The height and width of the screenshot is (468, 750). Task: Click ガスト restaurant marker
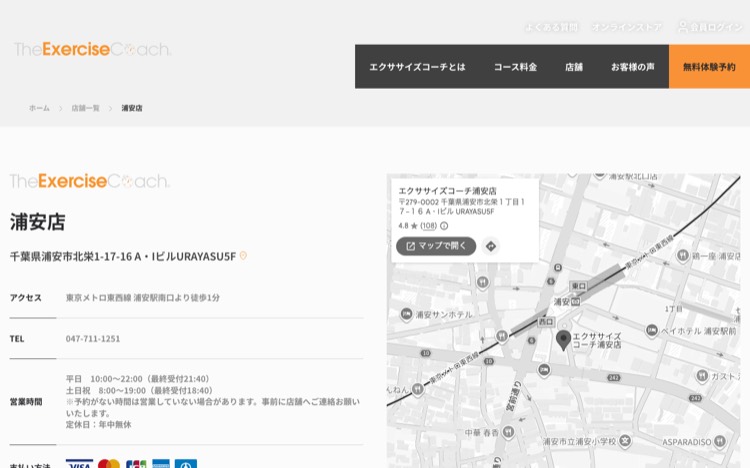coord(702,376)
